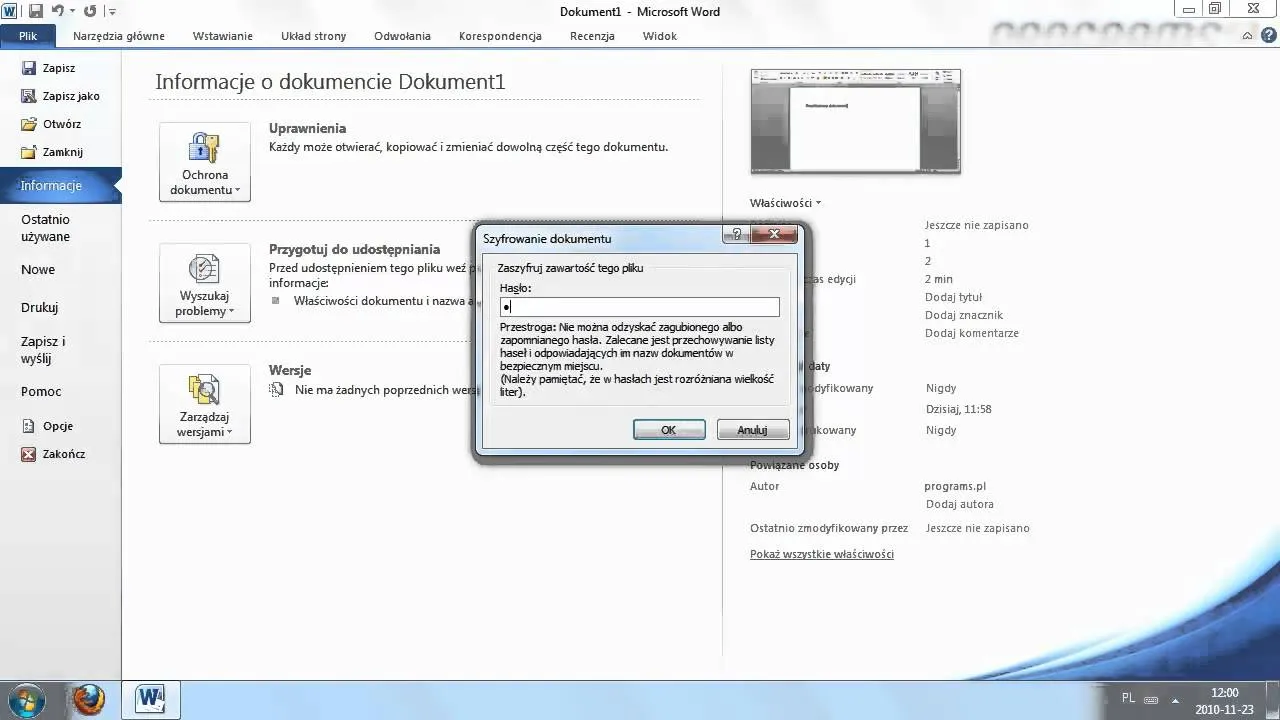Expand Zarządzaj wersjami dropdown arrow
Viewport: 1280px width, 720px height.
(x=230, y=433)
